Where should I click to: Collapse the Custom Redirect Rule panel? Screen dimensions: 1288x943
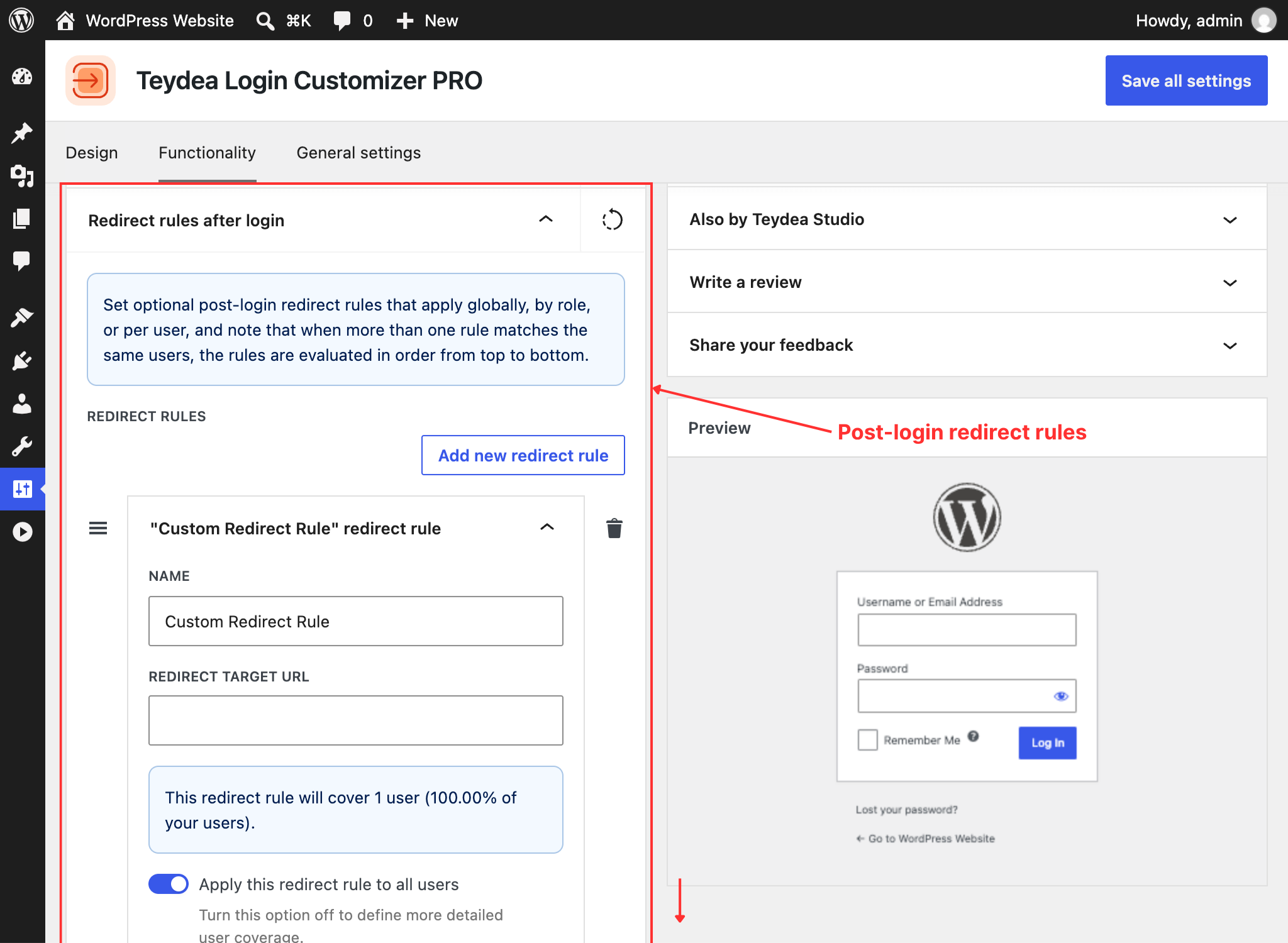click(547, 527)
